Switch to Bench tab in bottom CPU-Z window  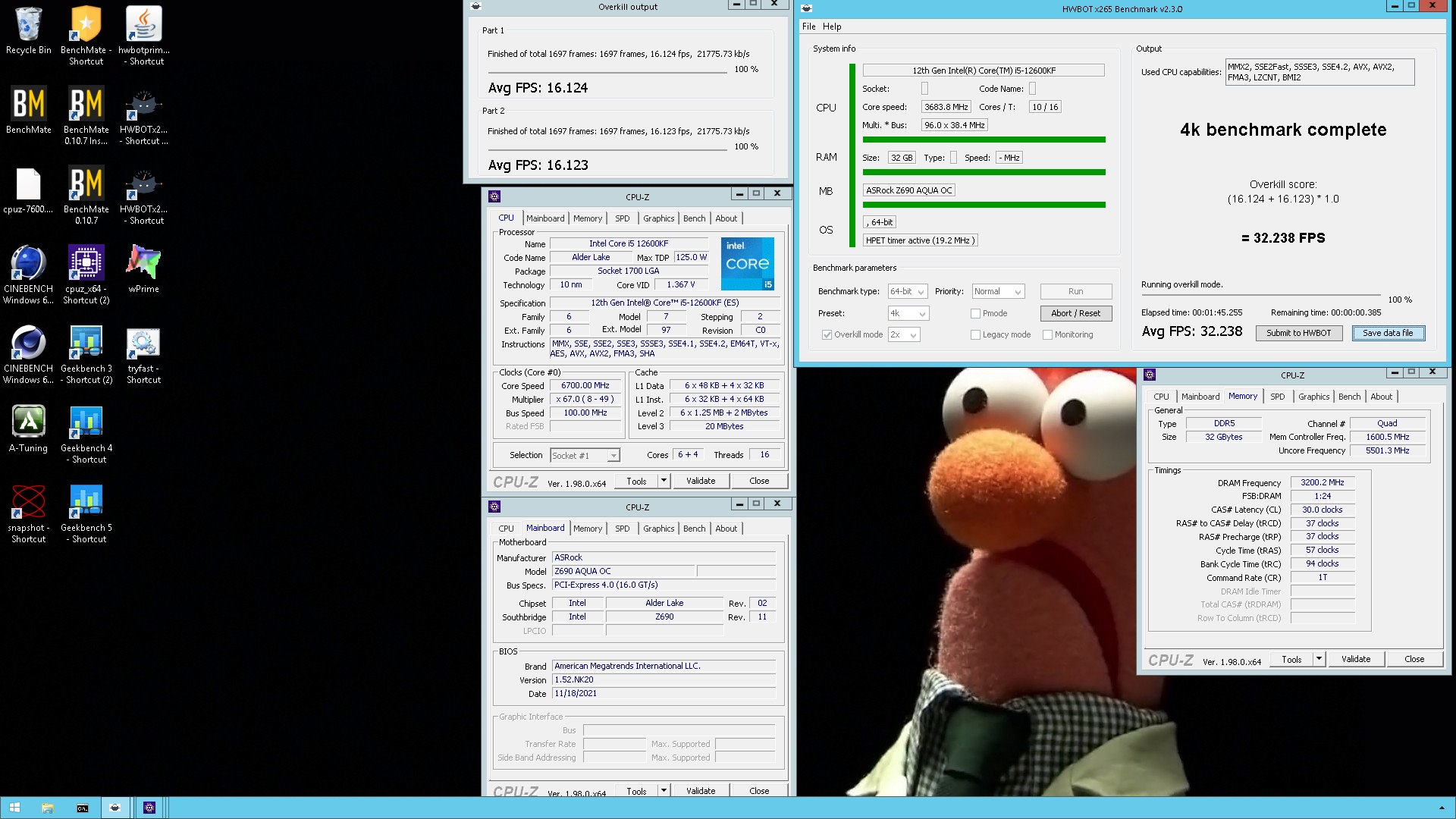tap(694, 529)
